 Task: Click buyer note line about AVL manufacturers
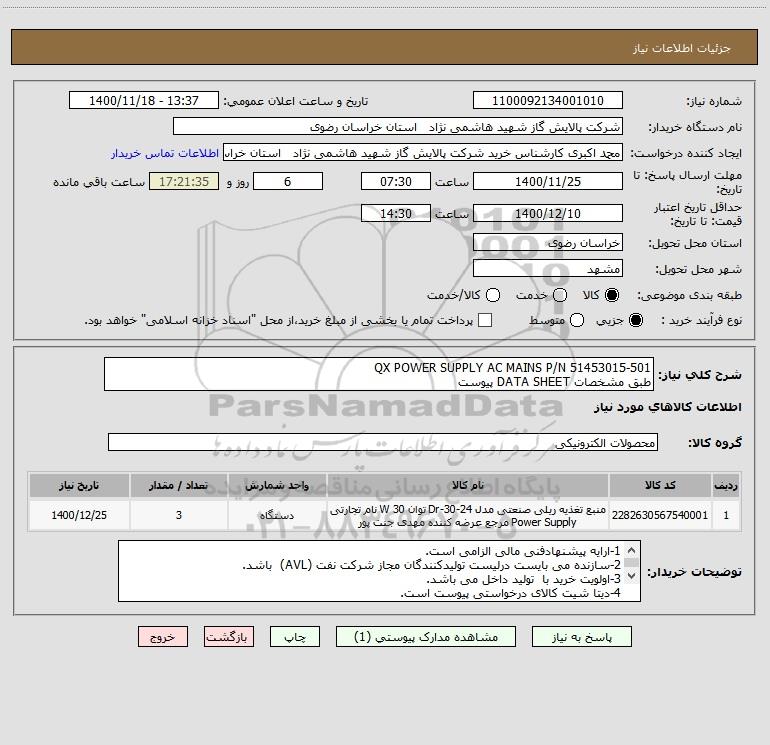coord(431,565)
